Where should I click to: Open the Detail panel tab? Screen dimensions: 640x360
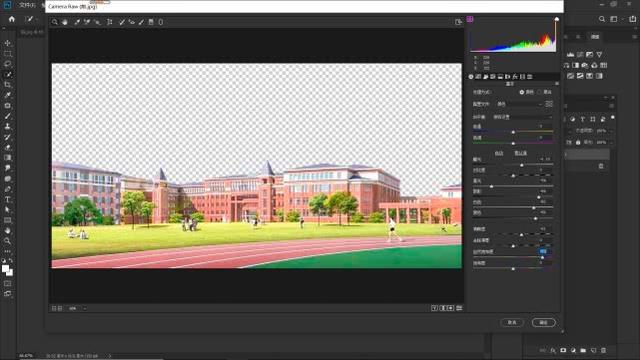coord(486,77)
